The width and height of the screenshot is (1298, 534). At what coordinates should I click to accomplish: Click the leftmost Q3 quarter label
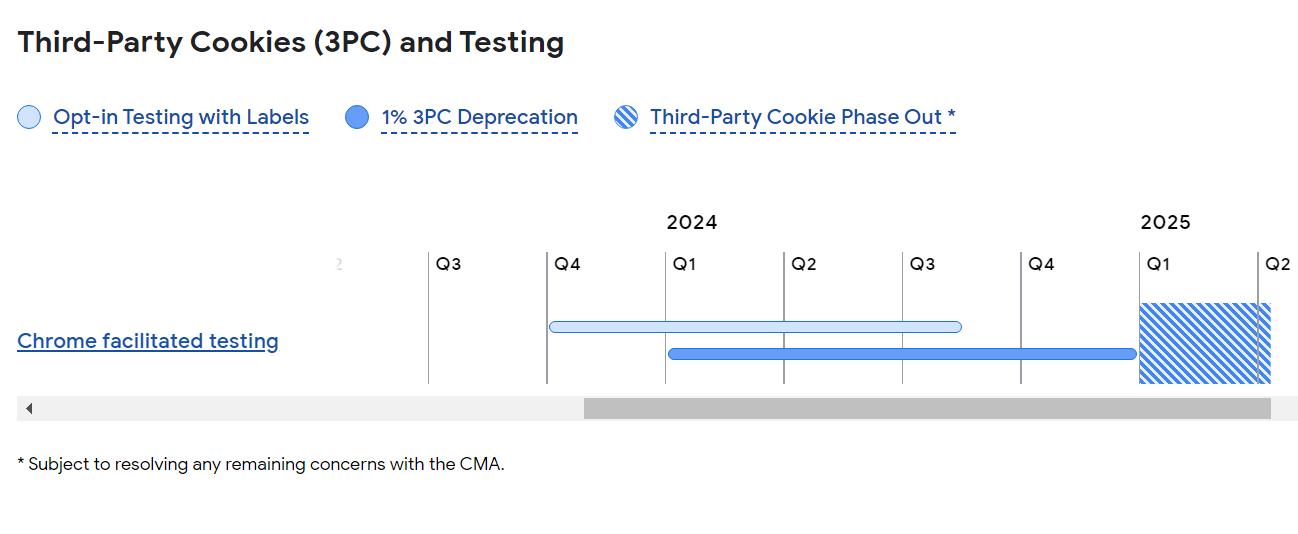(x=449, y=265)
